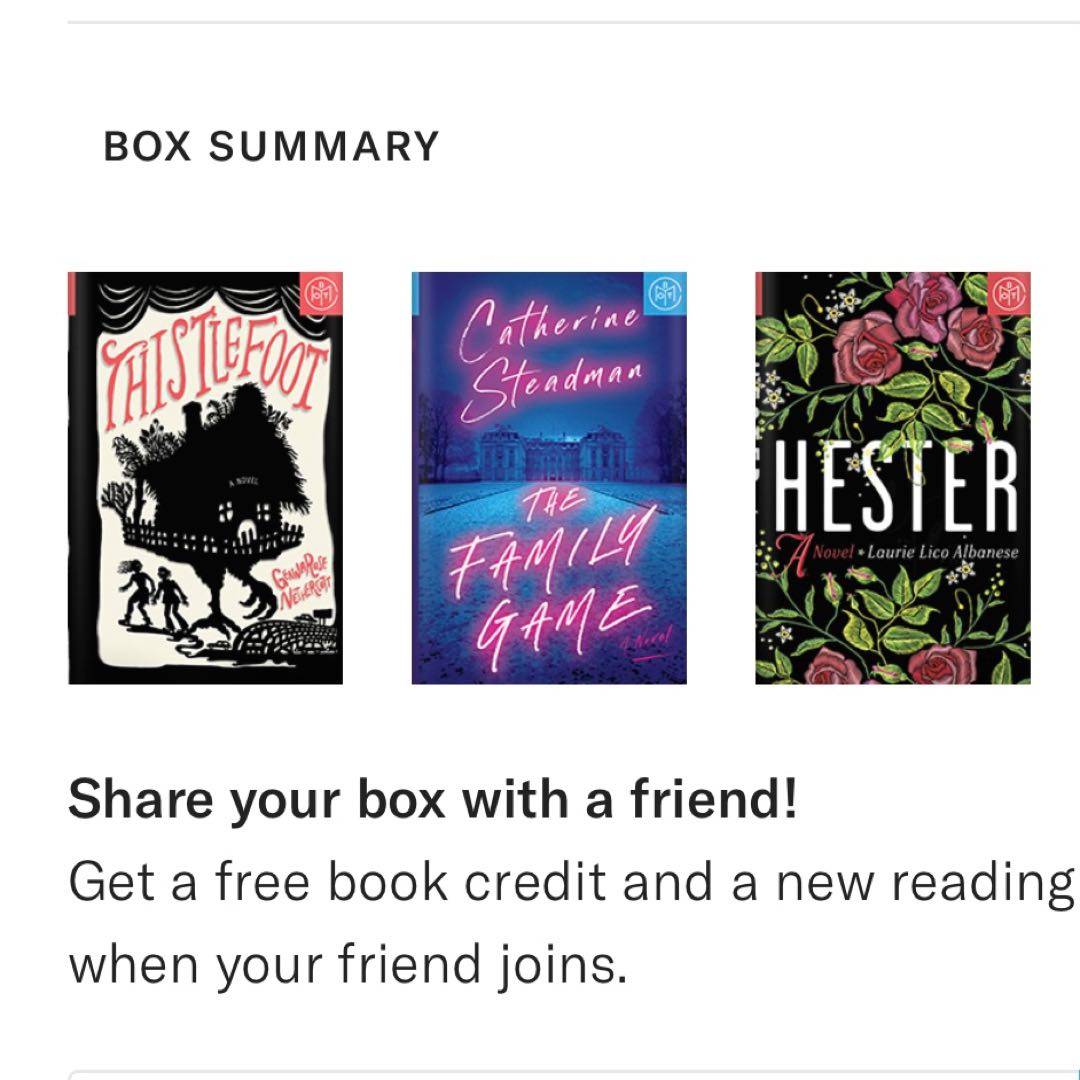
Task: Click the 'BOX SUMMARY' heading
Action: pos(271,147)
